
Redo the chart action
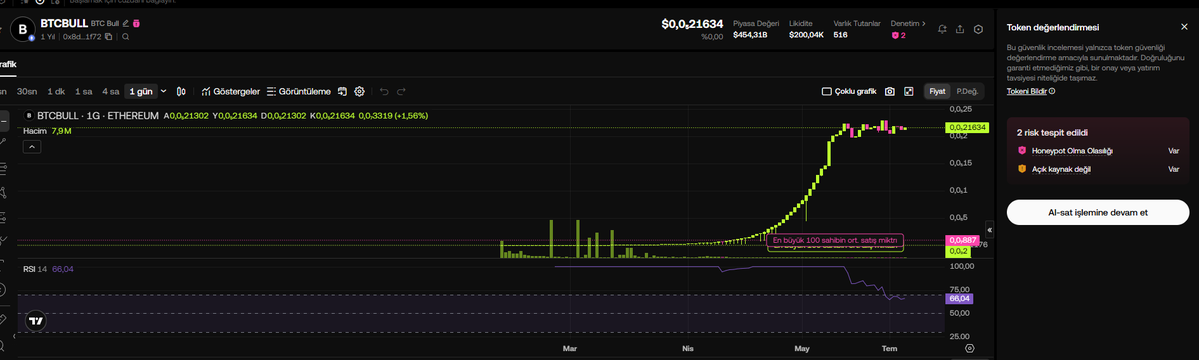pos(401,92)
